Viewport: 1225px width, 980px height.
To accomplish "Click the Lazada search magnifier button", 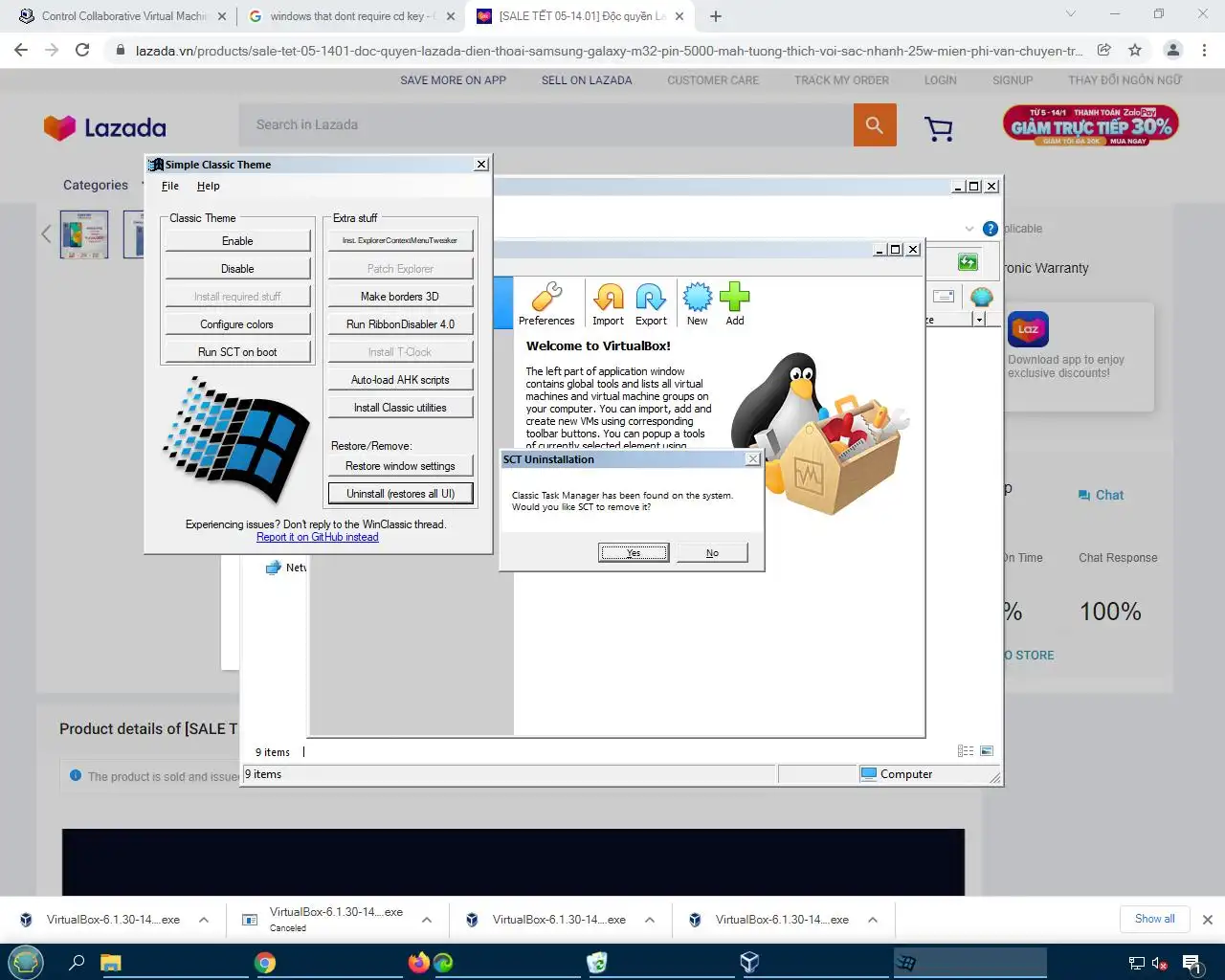I will click(875, 124).
